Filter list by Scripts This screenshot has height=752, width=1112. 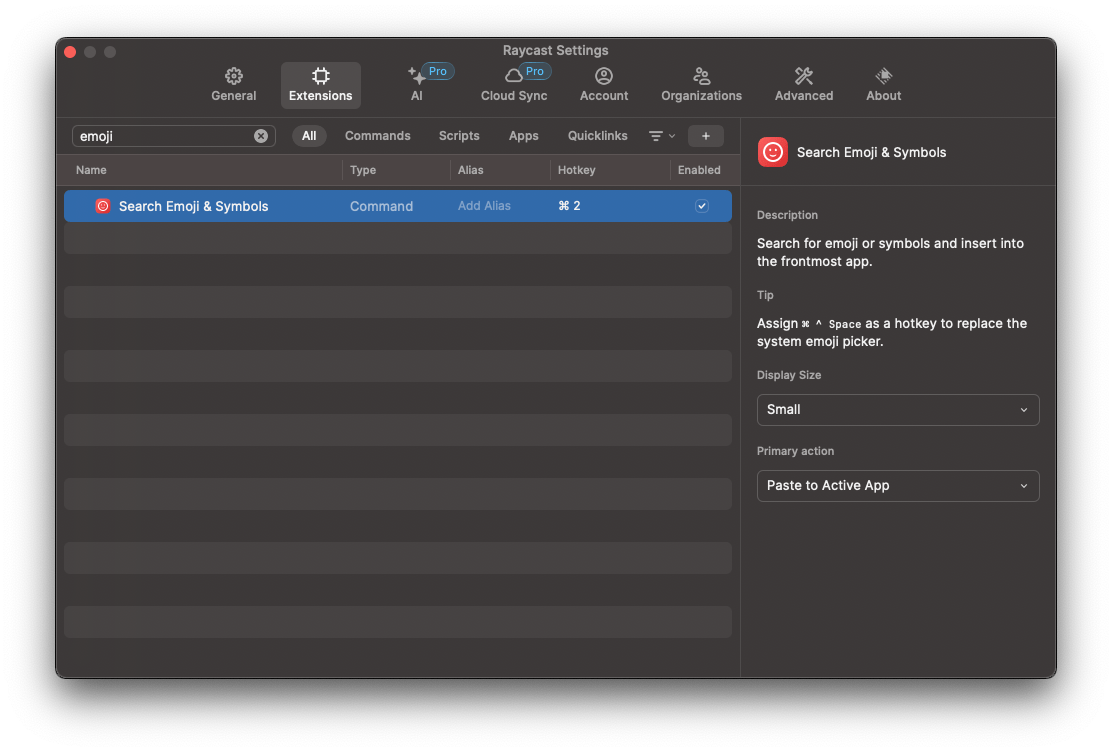[x=459, y=136]
